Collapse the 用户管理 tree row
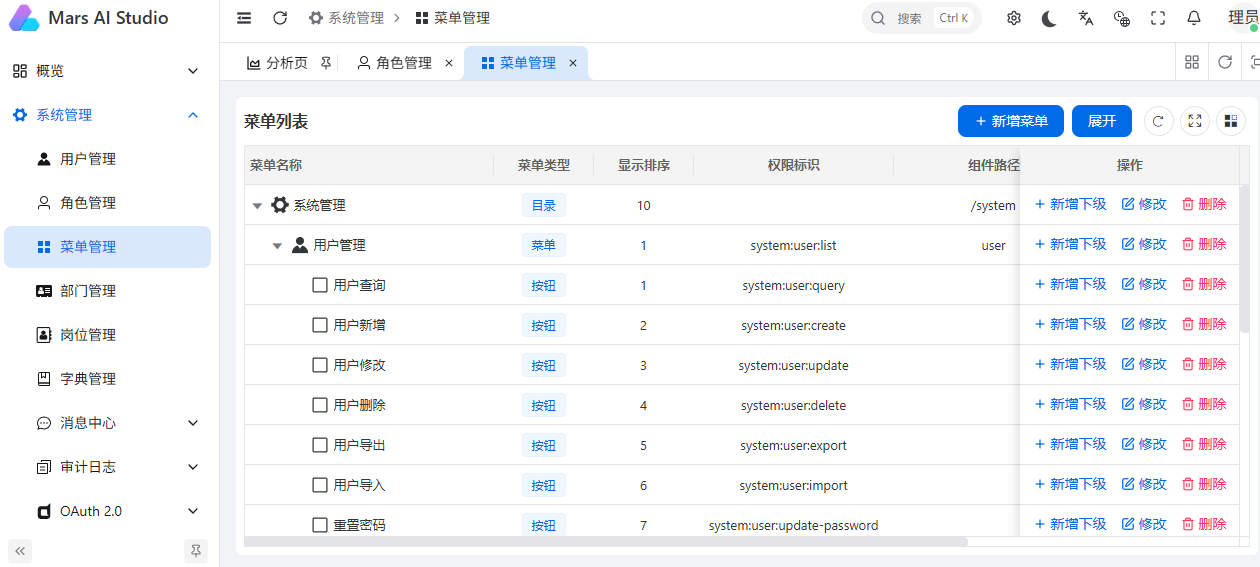 click(277, 246)
